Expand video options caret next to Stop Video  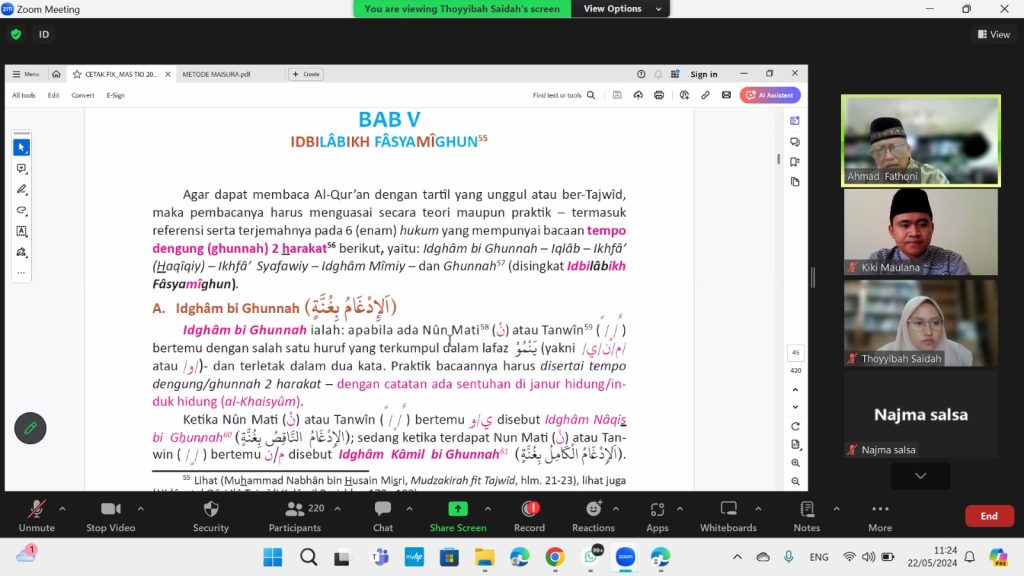point(140,509)
